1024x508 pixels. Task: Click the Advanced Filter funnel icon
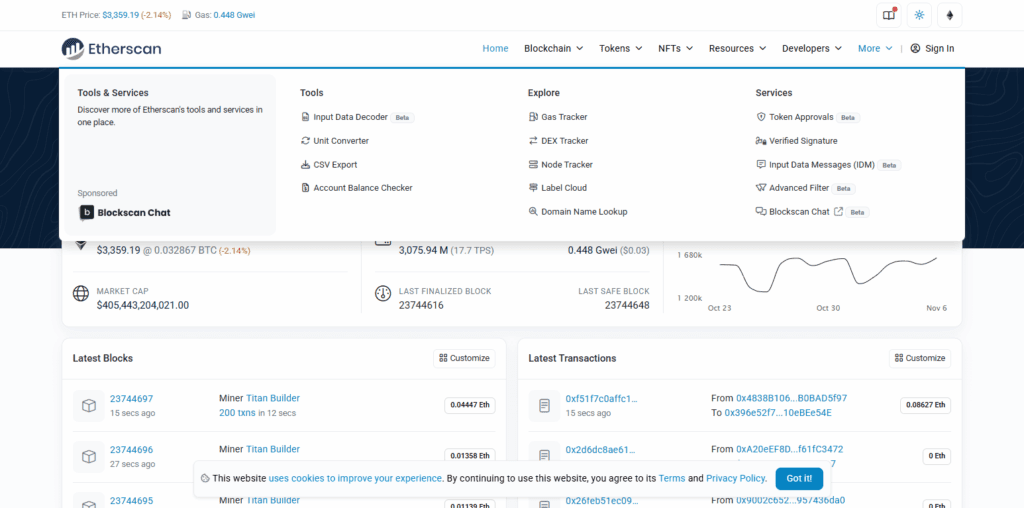click(x=761, y=188)
